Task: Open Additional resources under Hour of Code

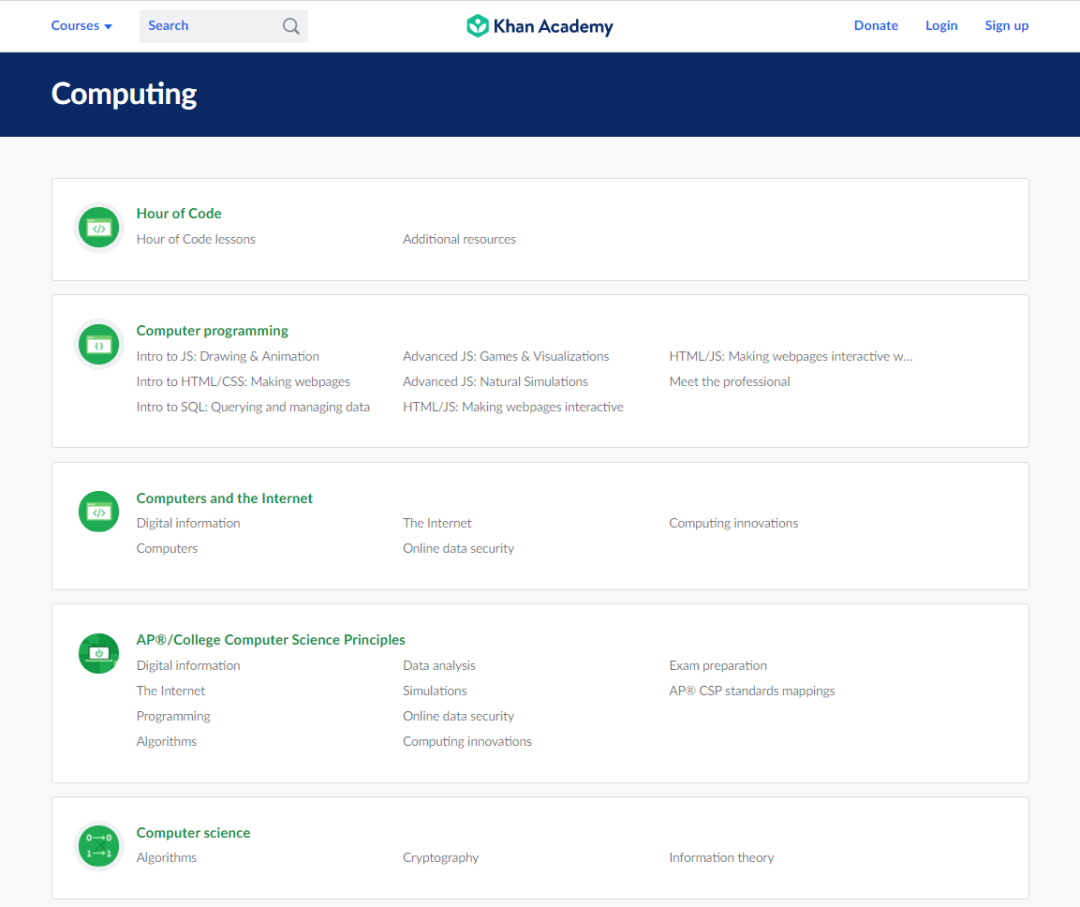Action: coord(459,239)
